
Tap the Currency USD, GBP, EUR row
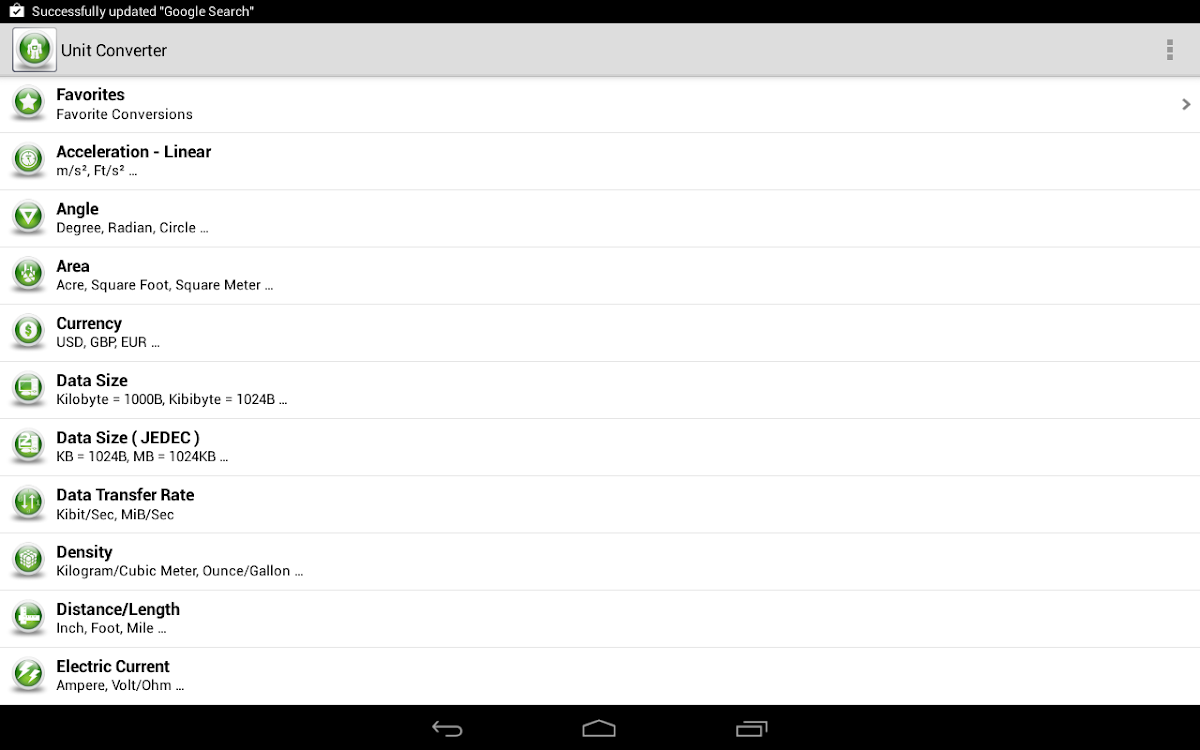[x=600, y=332]
